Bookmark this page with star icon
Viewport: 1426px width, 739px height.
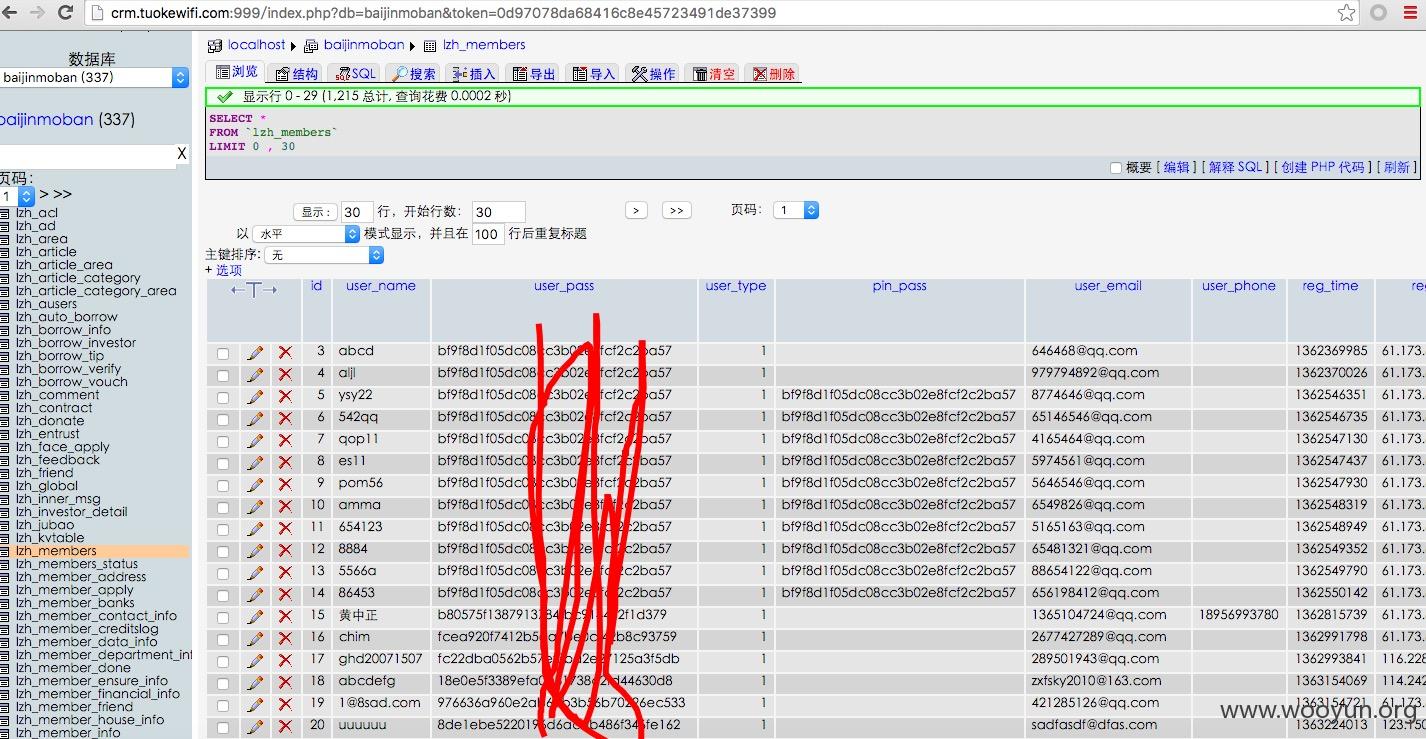(x=1347, y=13)
